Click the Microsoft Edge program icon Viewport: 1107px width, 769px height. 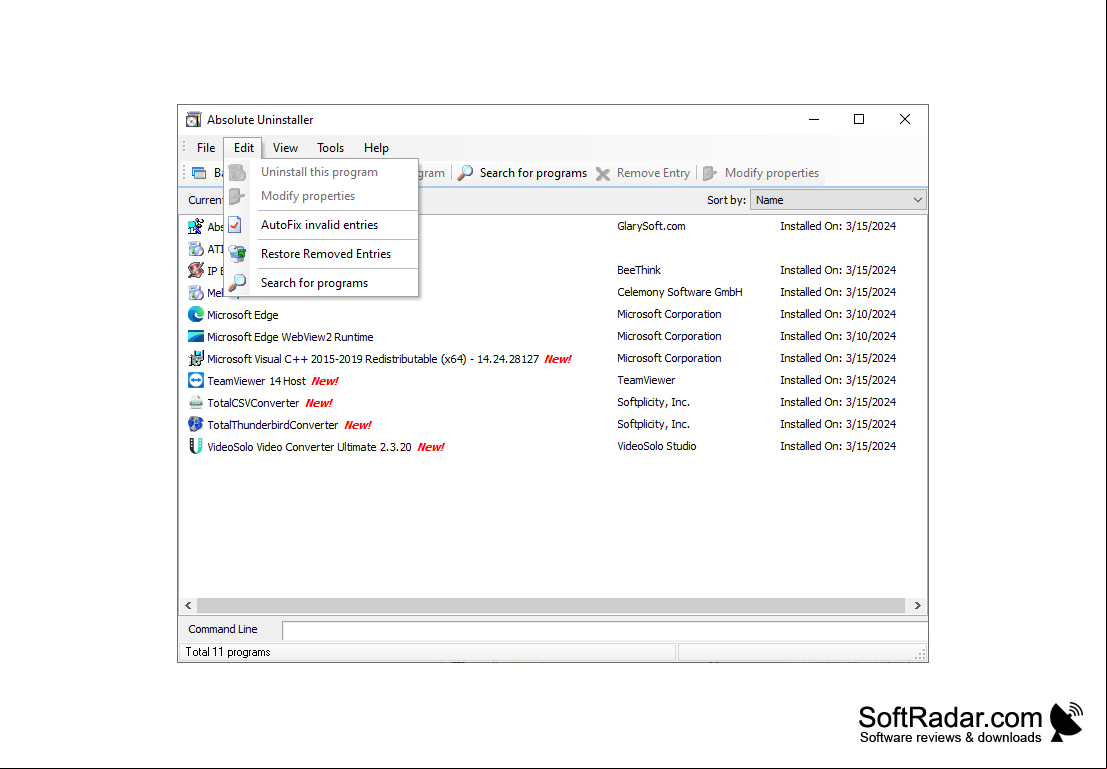(196, 314)
